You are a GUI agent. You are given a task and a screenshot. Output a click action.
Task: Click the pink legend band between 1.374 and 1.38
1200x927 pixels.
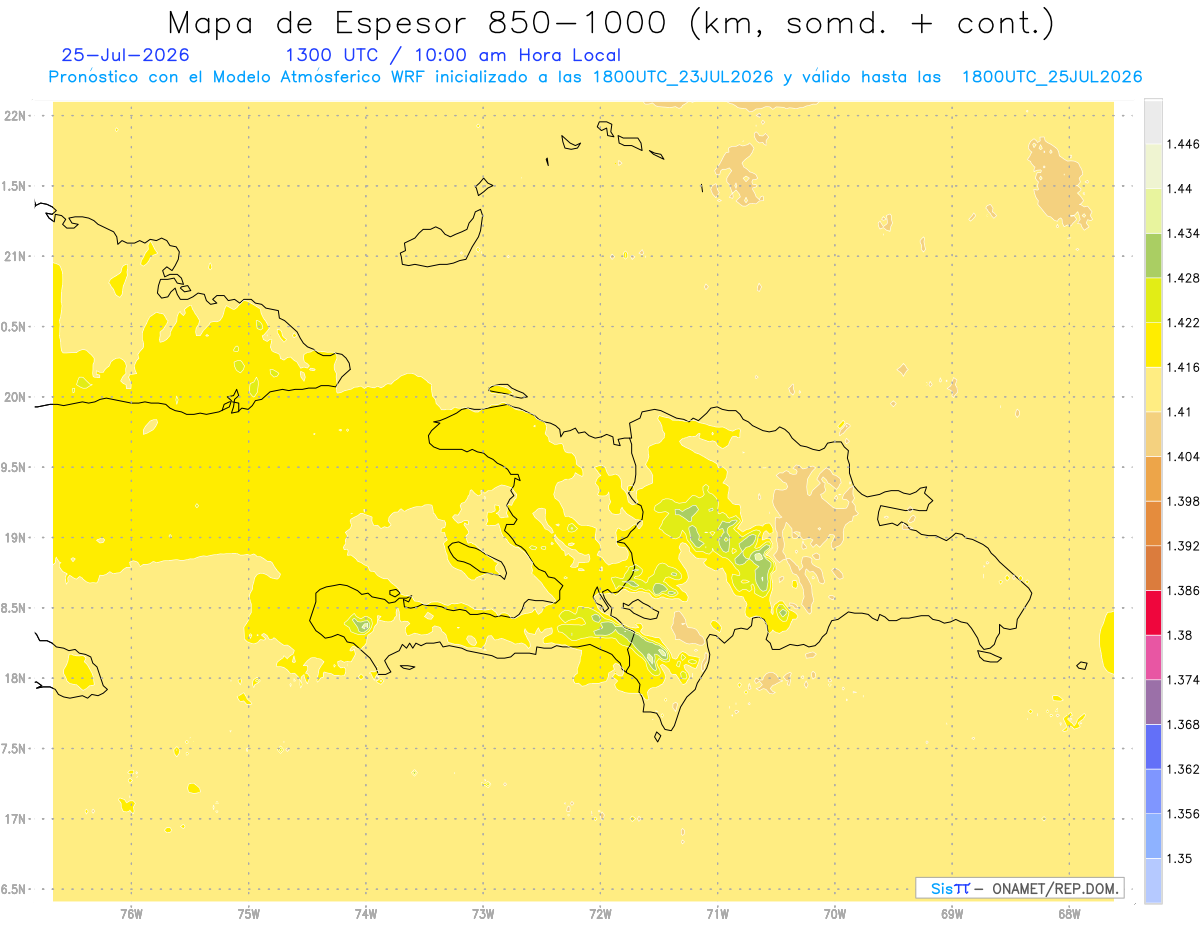point(1152,657)
